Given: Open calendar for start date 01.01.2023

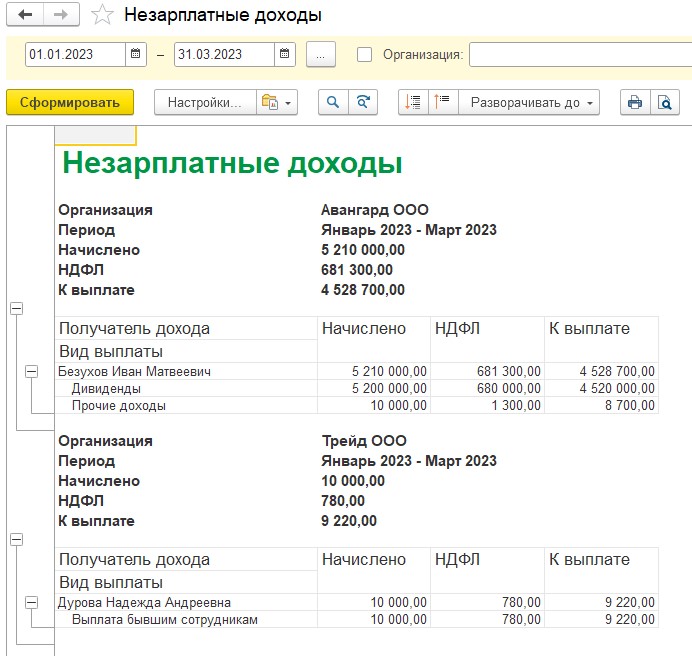Looking at the screenshot, I should pos(135,54).
